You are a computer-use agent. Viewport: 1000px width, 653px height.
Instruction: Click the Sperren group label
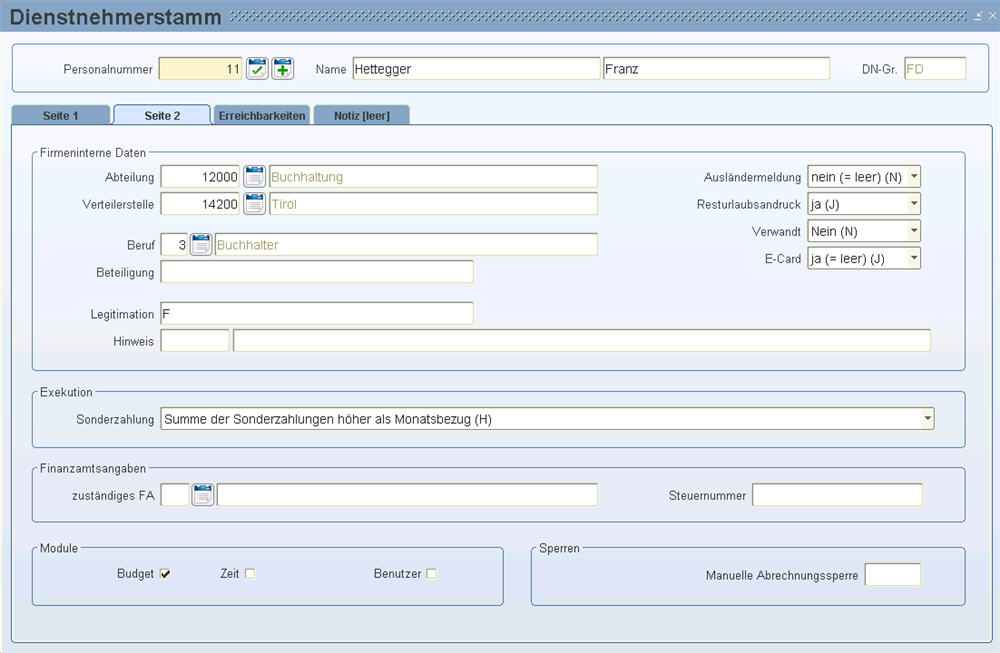point(559,548)
